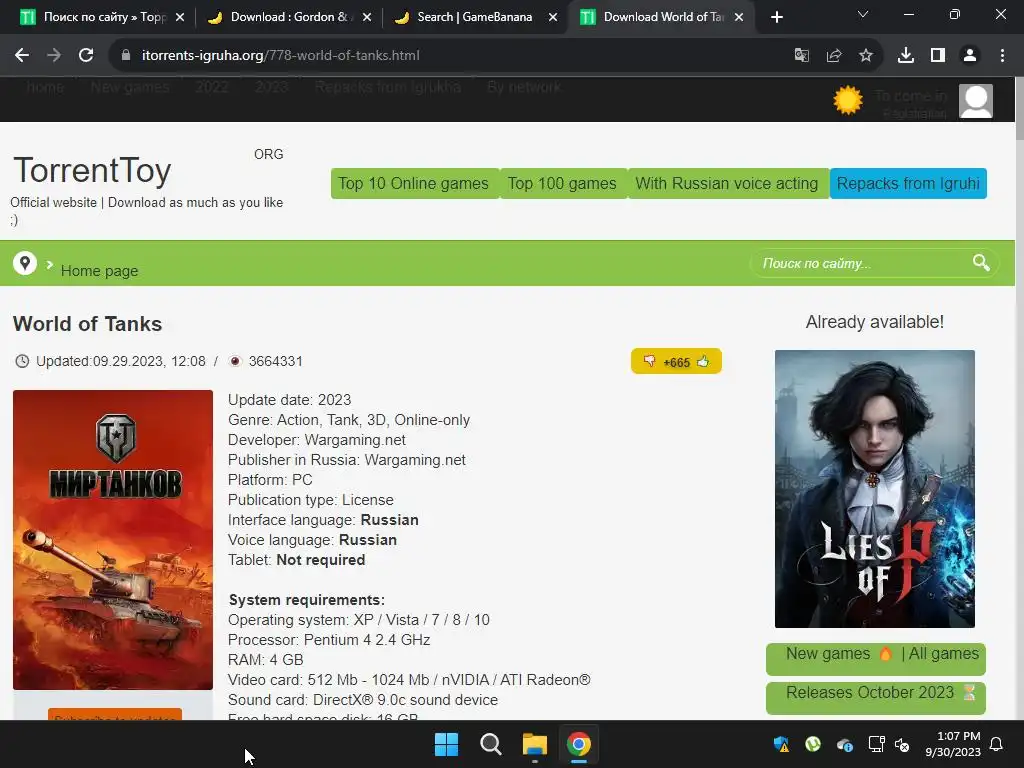This screenshot has width=1024, height=768.
Task: Go to Home page breadcrumb
Action: [x=99, y=270]
